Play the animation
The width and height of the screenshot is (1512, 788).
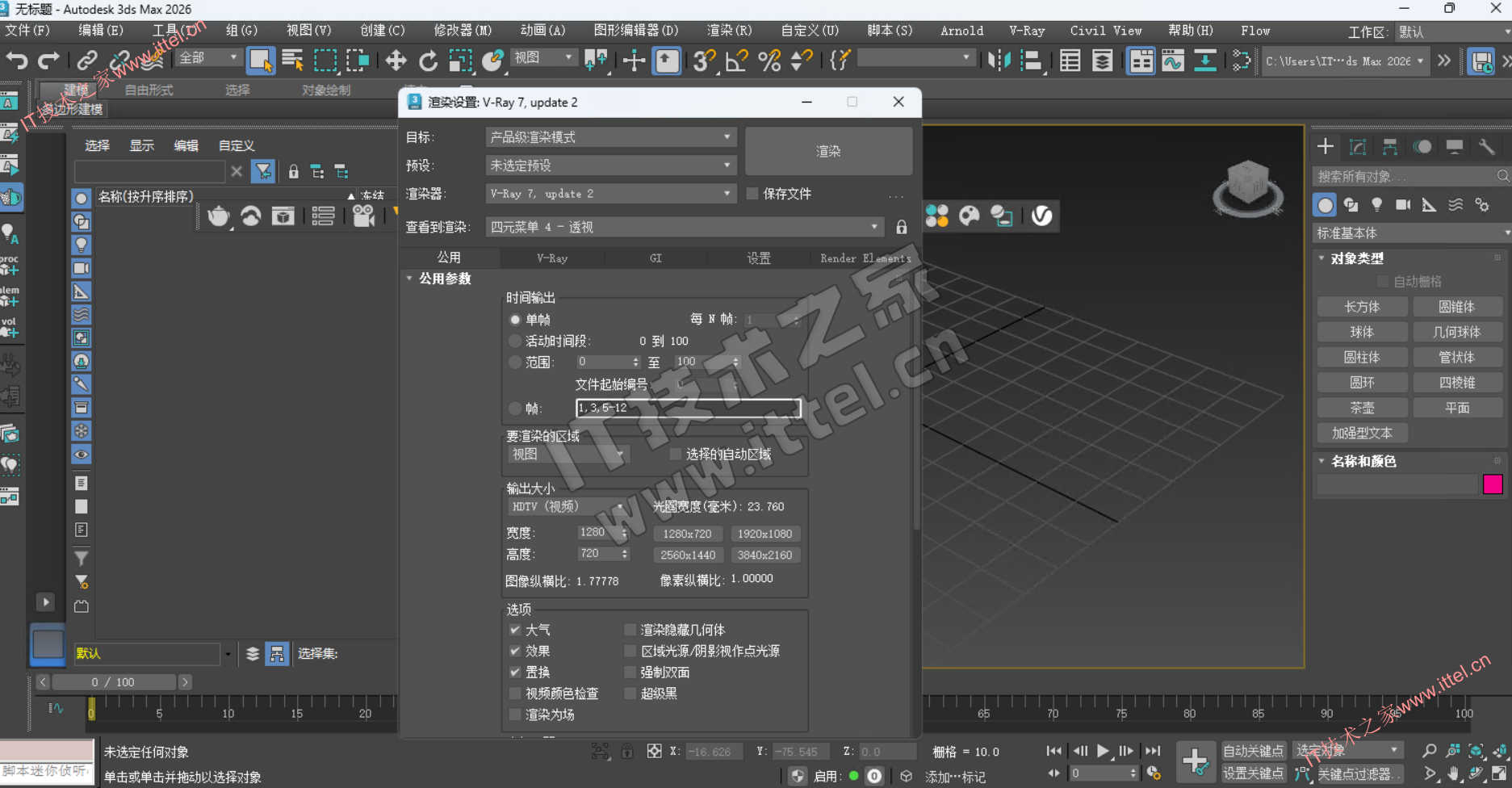1103,751
